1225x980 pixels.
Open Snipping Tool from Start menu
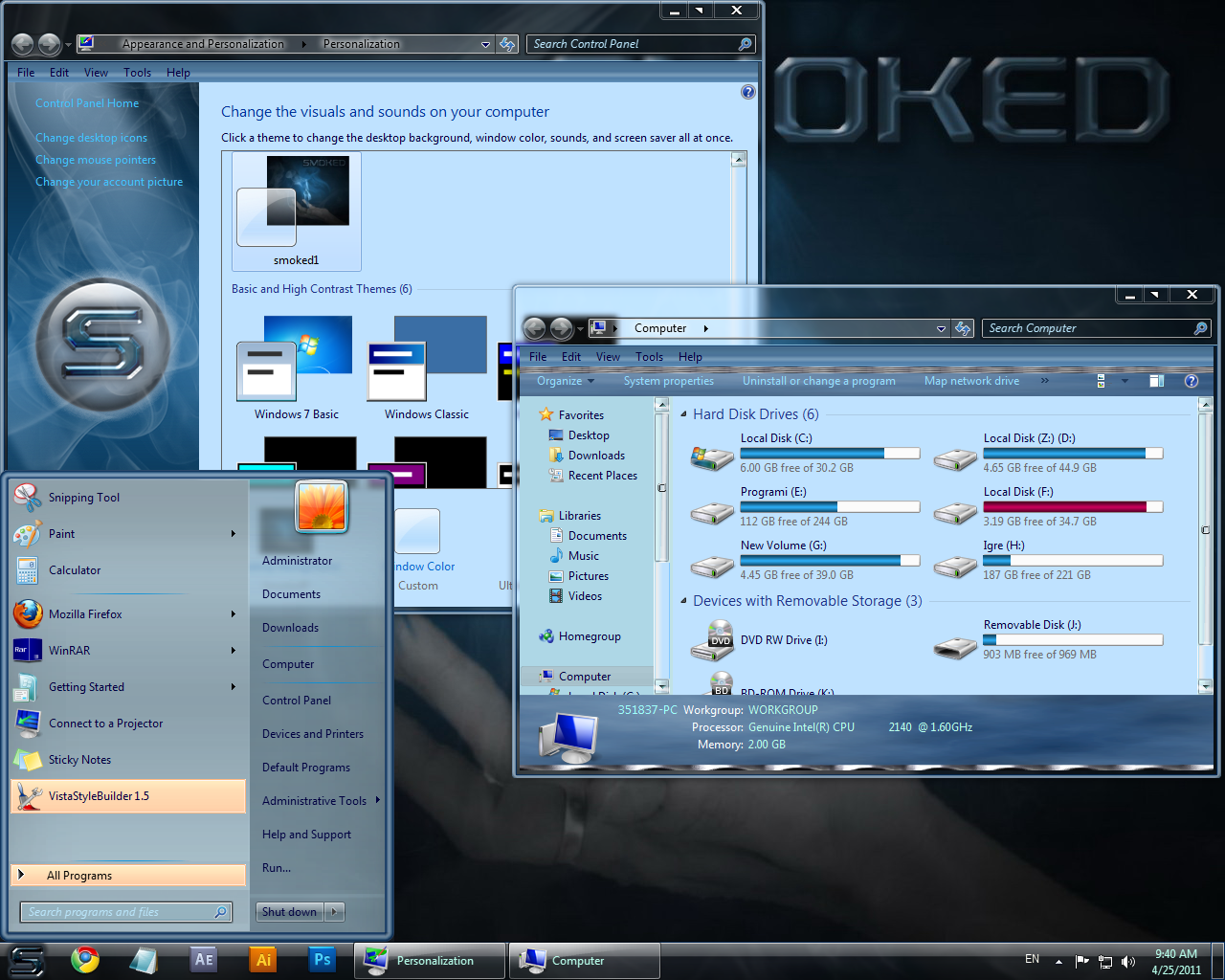click(x=127, y=498)
